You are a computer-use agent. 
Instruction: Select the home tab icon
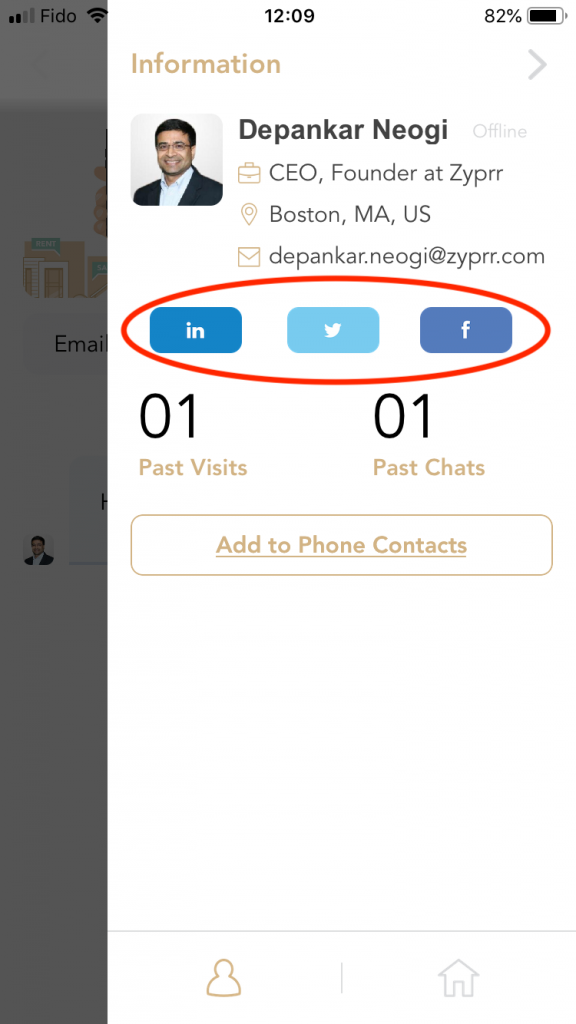click(458, 978)
